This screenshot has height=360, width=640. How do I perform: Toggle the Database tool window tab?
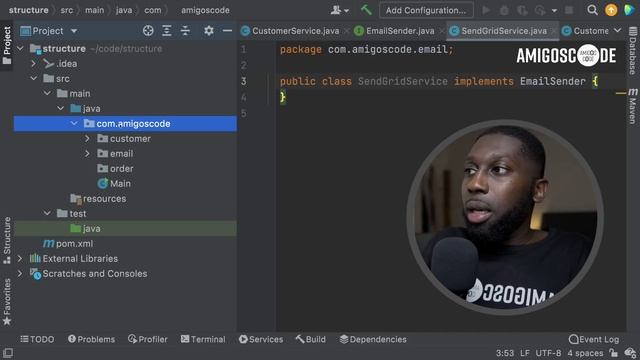[633, 51]
